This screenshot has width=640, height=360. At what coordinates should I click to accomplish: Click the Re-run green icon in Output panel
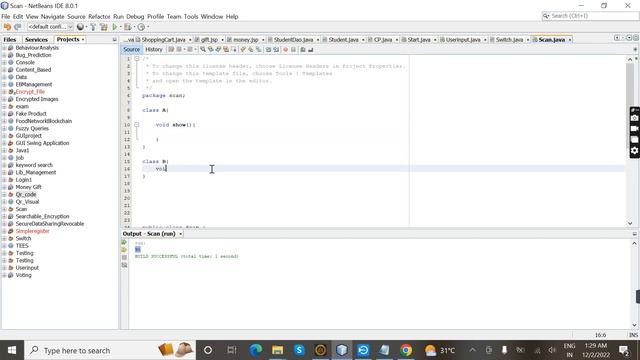[124, 242]
